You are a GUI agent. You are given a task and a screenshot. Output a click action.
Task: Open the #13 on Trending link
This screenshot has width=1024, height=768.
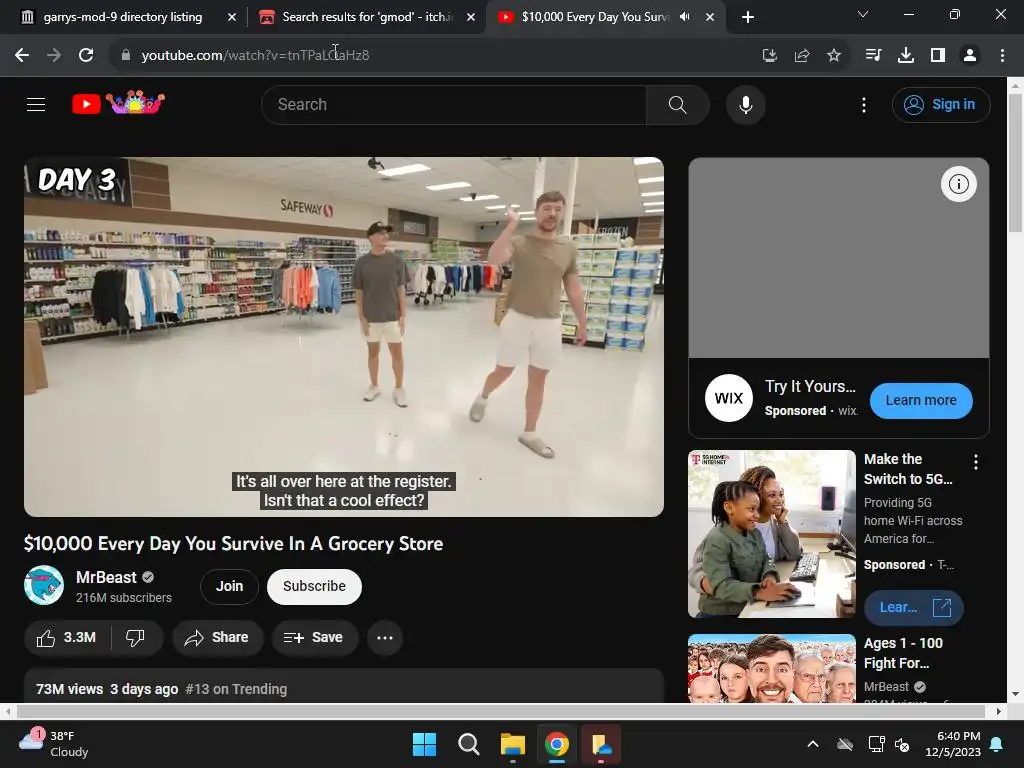pos(236,689)
